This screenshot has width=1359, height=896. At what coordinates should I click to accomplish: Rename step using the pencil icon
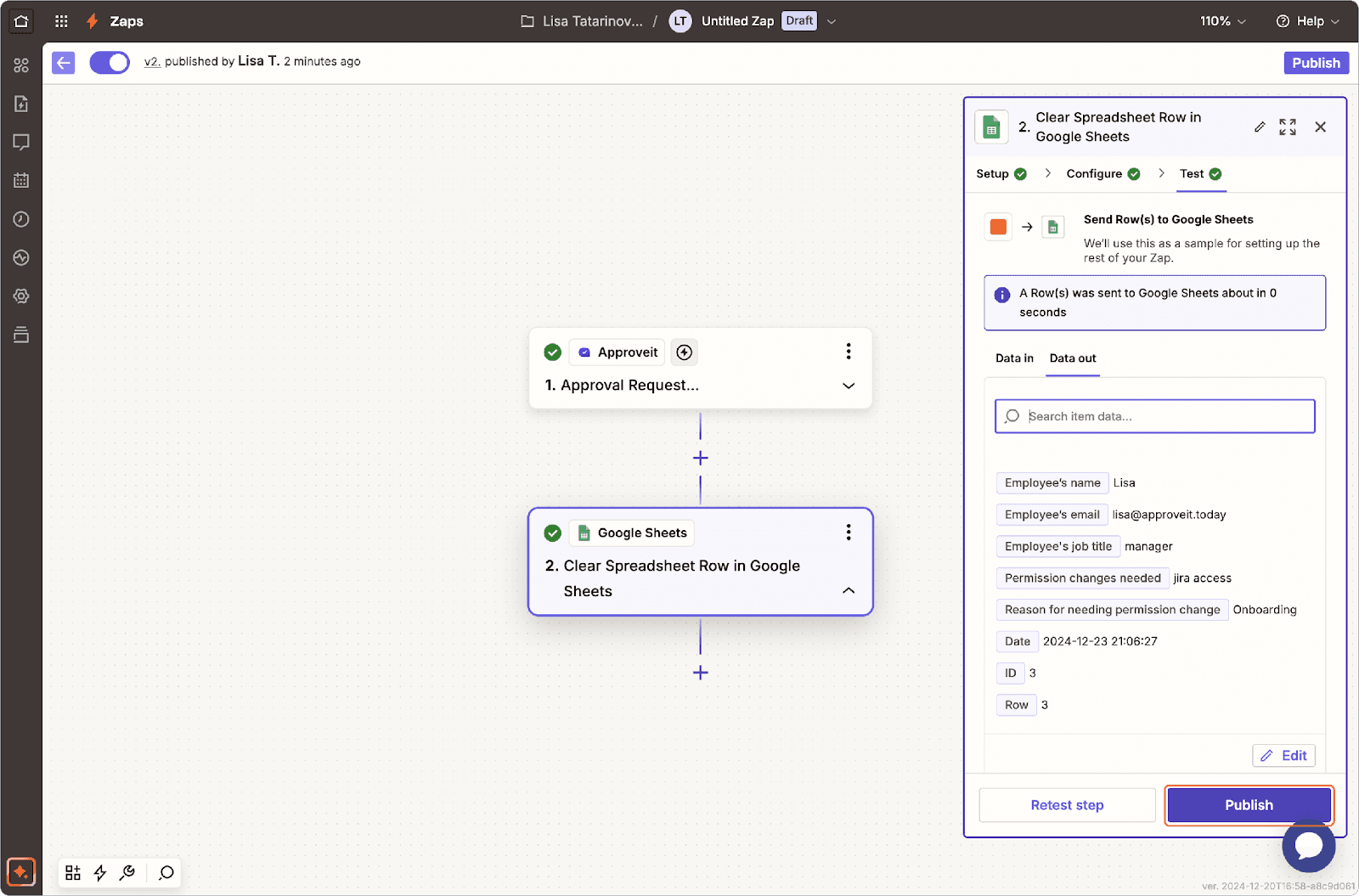[1260, 127]
